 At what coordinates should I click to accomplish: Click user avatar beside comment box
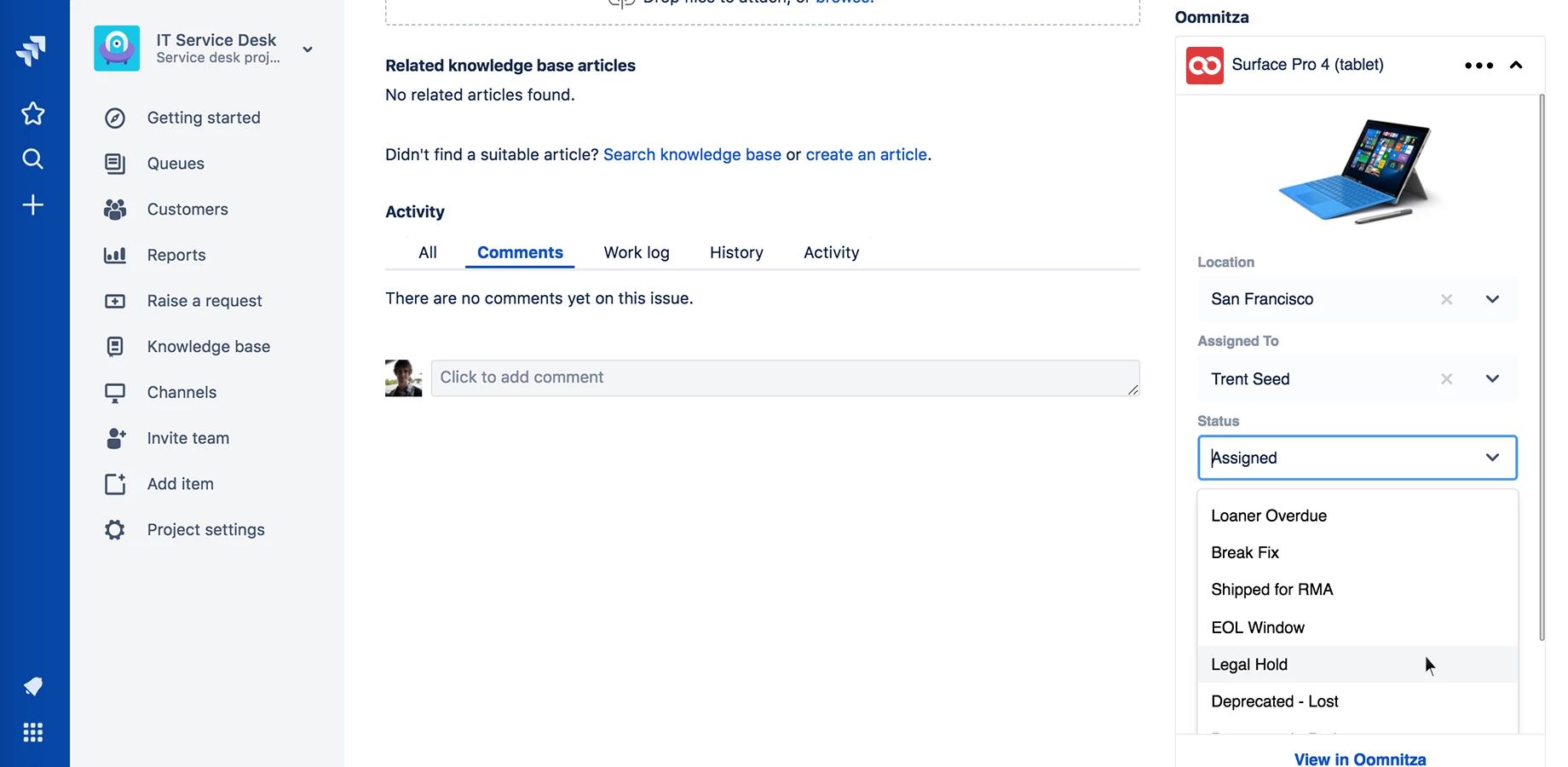pyautogui.click(x=403, y=378)
